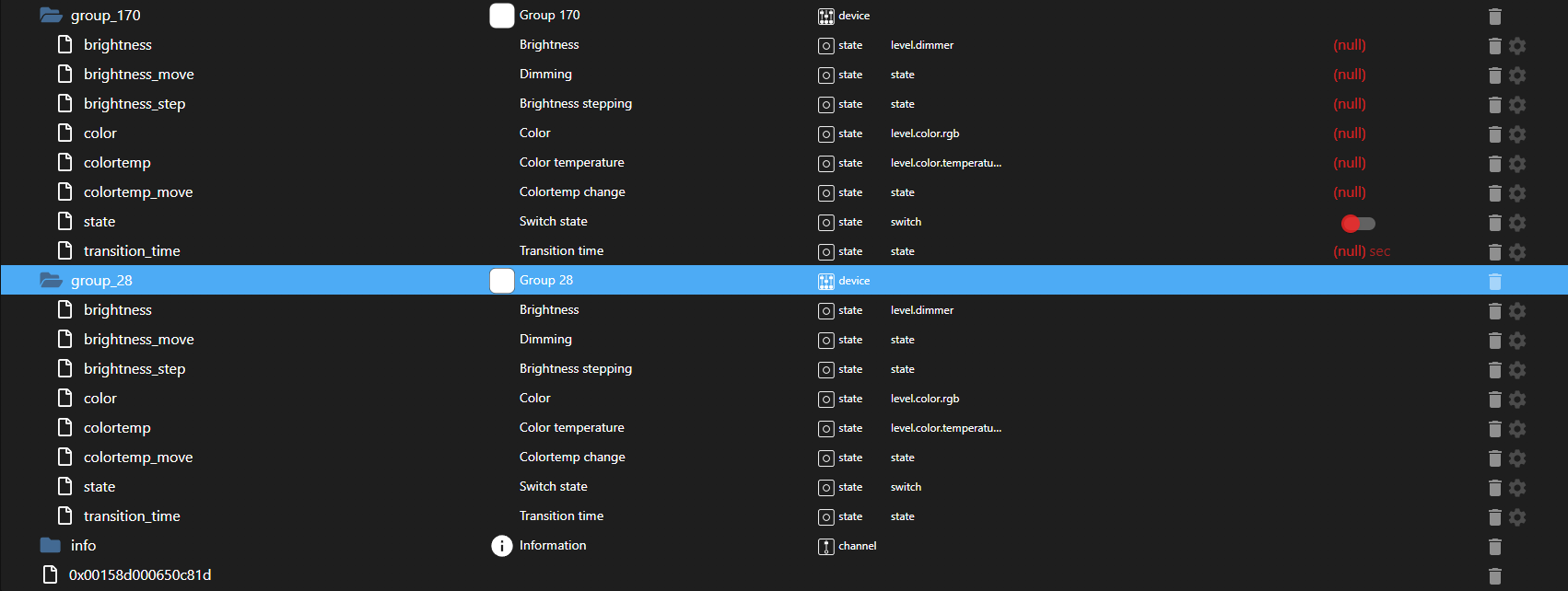Click switch role in group_28
Viewport: 1568px width, 591px height.
[906, 487]
